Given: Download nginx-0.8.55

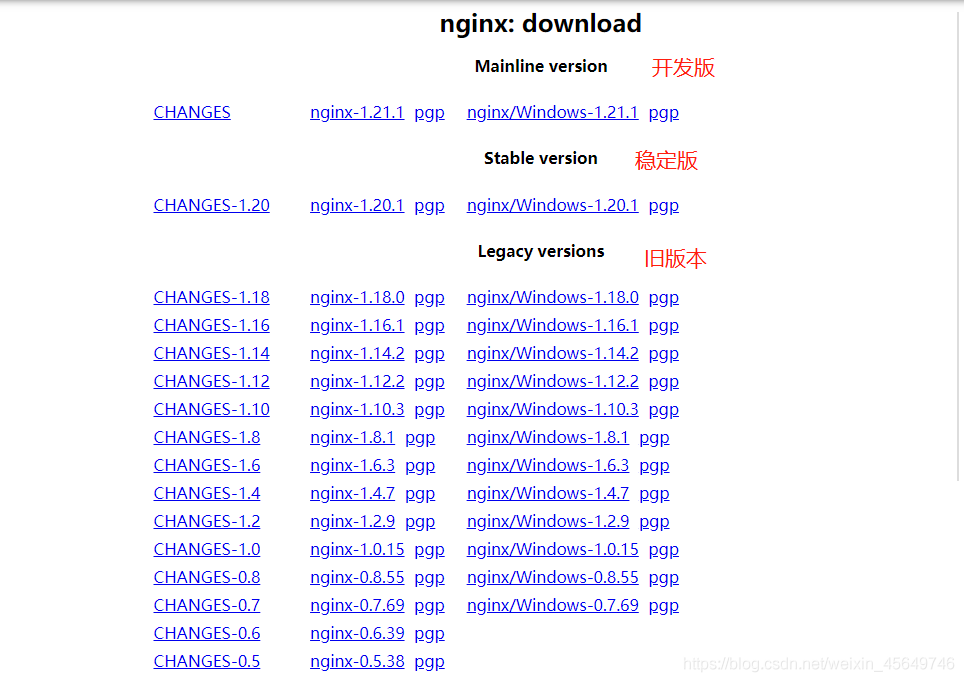Looking at the screenshot, I should tap(357, 577).
